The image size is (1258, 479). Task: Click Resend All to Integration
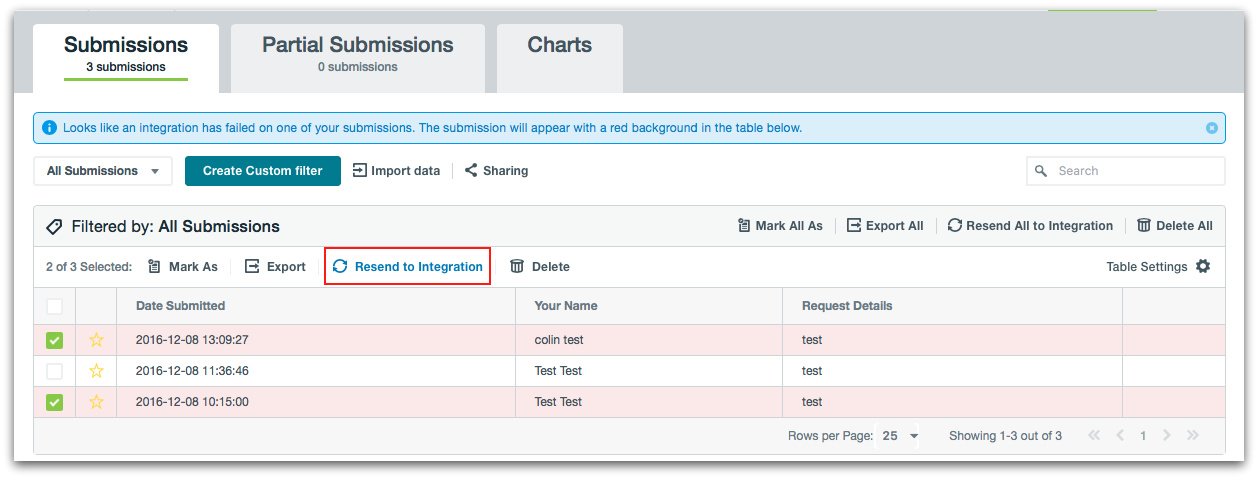pyautogui.click(x=1030, y=226)
